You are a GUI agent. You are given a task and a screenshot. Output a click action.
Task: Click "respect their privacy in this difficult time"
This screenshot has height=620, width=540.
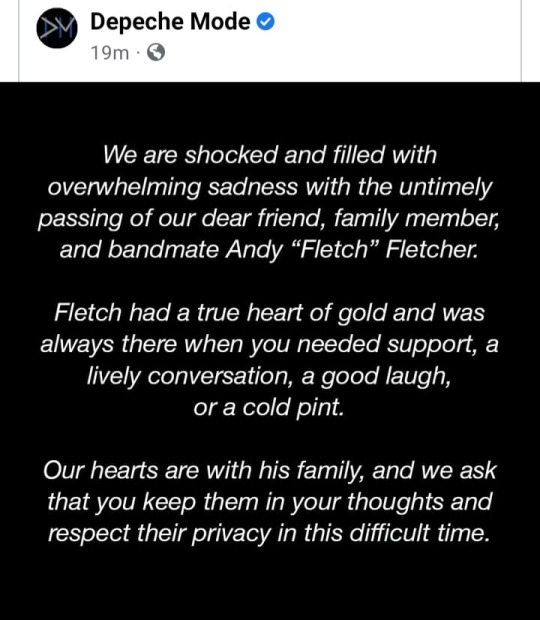[x=269, y=533]
